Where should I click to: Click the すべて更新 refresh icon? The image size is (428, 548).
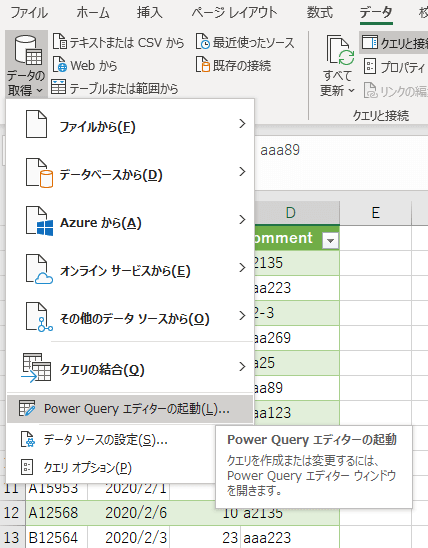point(340,51)
